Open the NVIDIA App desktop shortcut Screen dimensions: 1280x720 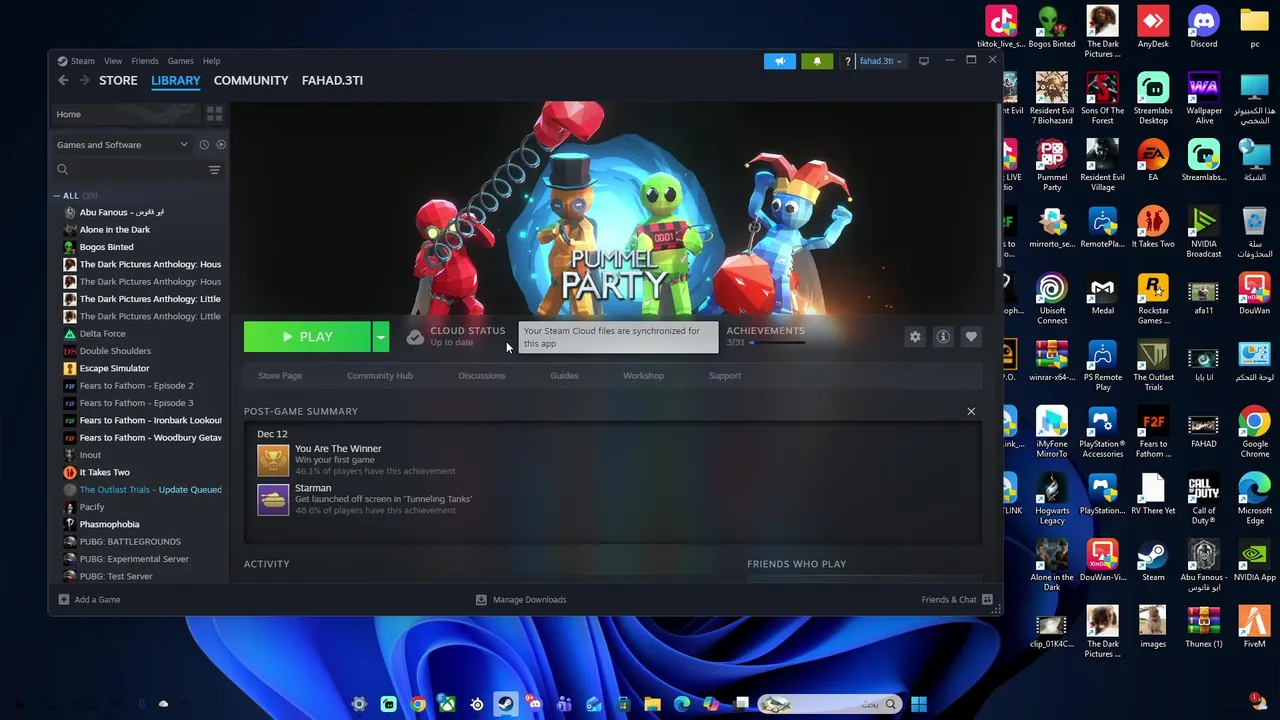click(1254, 560)
